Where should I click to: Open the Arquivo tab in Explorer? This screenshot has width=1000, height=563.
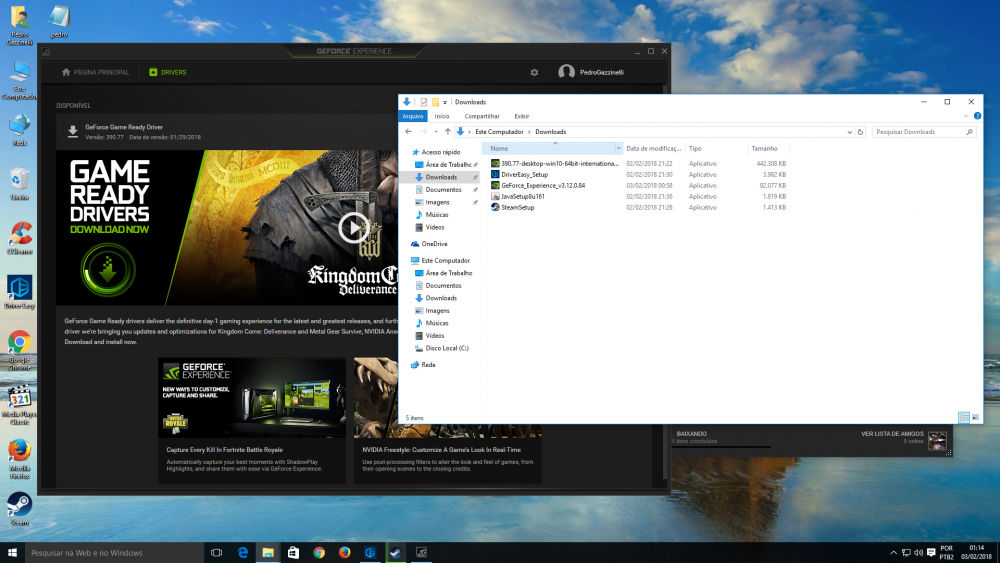click(x=413, y=116)
